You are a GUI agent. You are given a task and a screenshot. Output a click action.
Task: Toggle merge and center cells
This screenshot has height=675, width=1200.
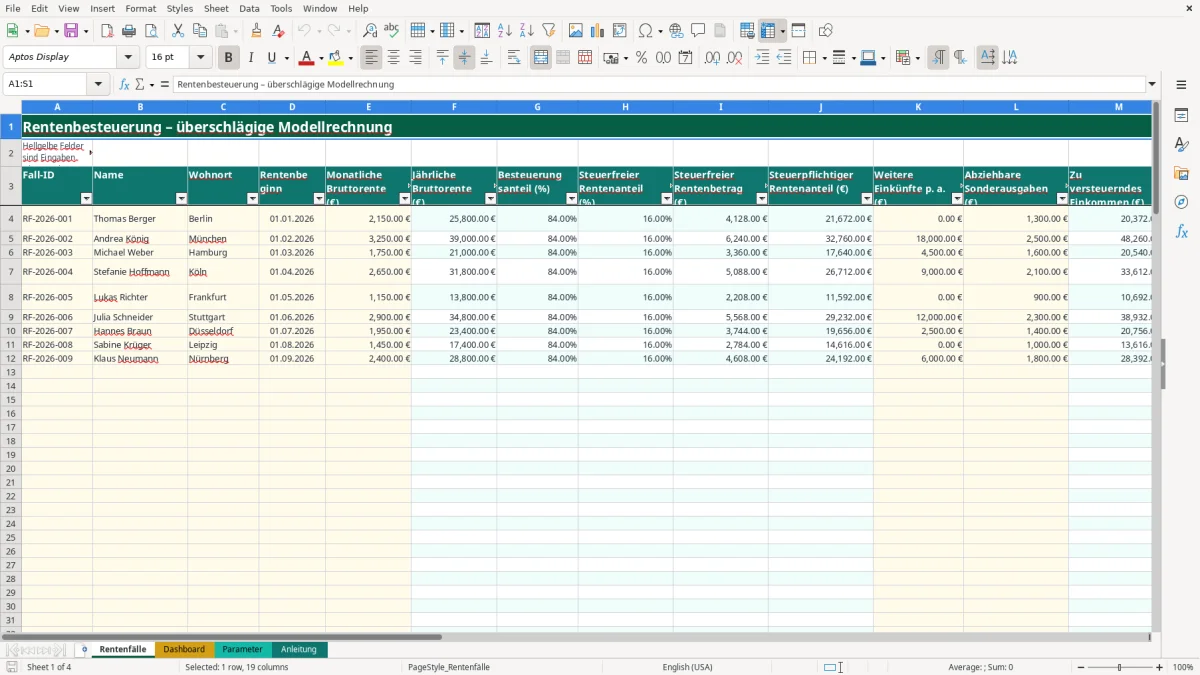(541, 58)
